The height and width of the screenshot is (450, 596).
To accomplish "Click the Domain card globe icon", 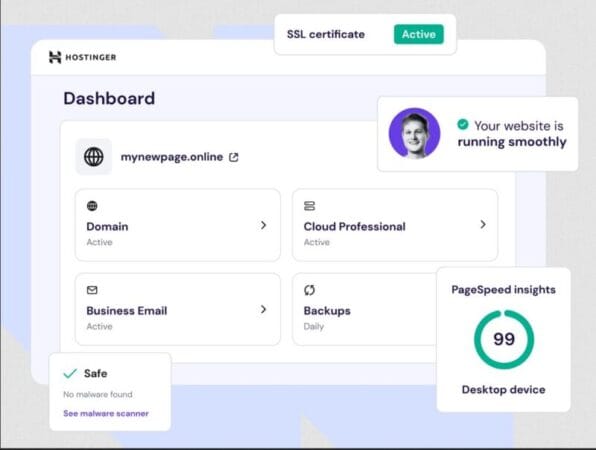I will point(92,206).
